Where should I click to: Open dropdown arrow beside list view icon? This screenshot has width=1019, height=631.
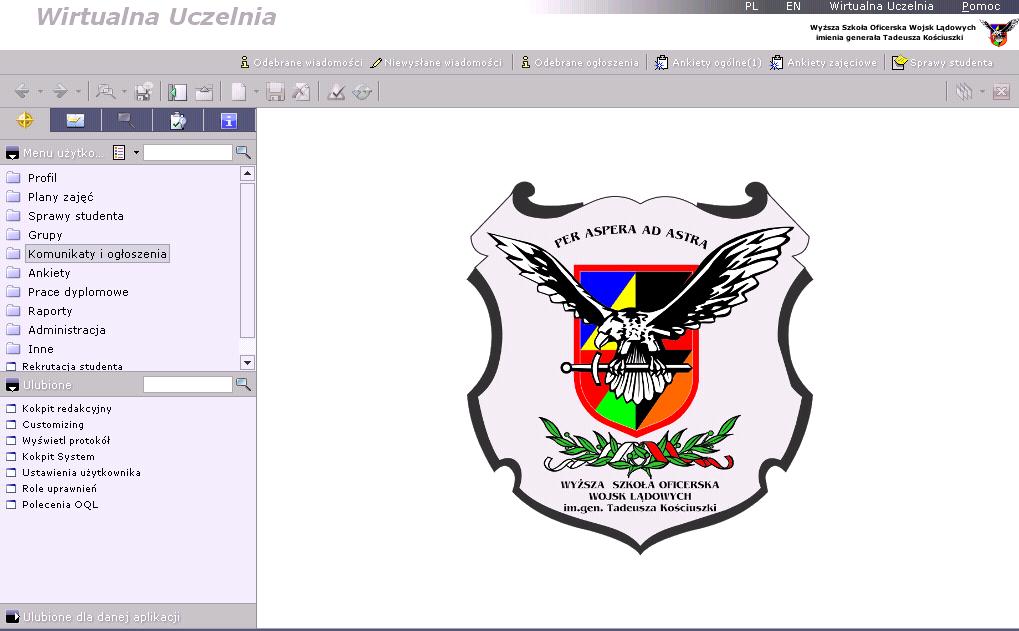(x=136, y=153)
